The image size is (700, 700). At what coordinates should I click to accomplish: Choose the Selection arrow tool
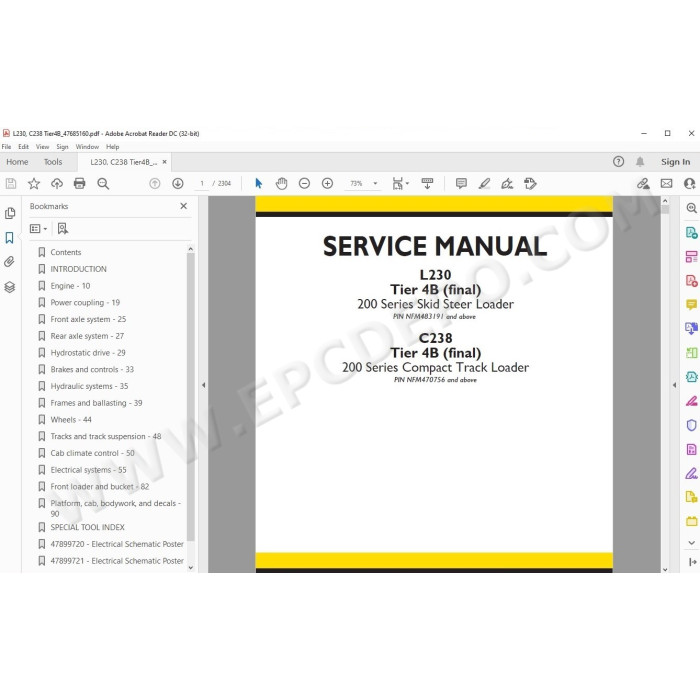tap(258, 183)
